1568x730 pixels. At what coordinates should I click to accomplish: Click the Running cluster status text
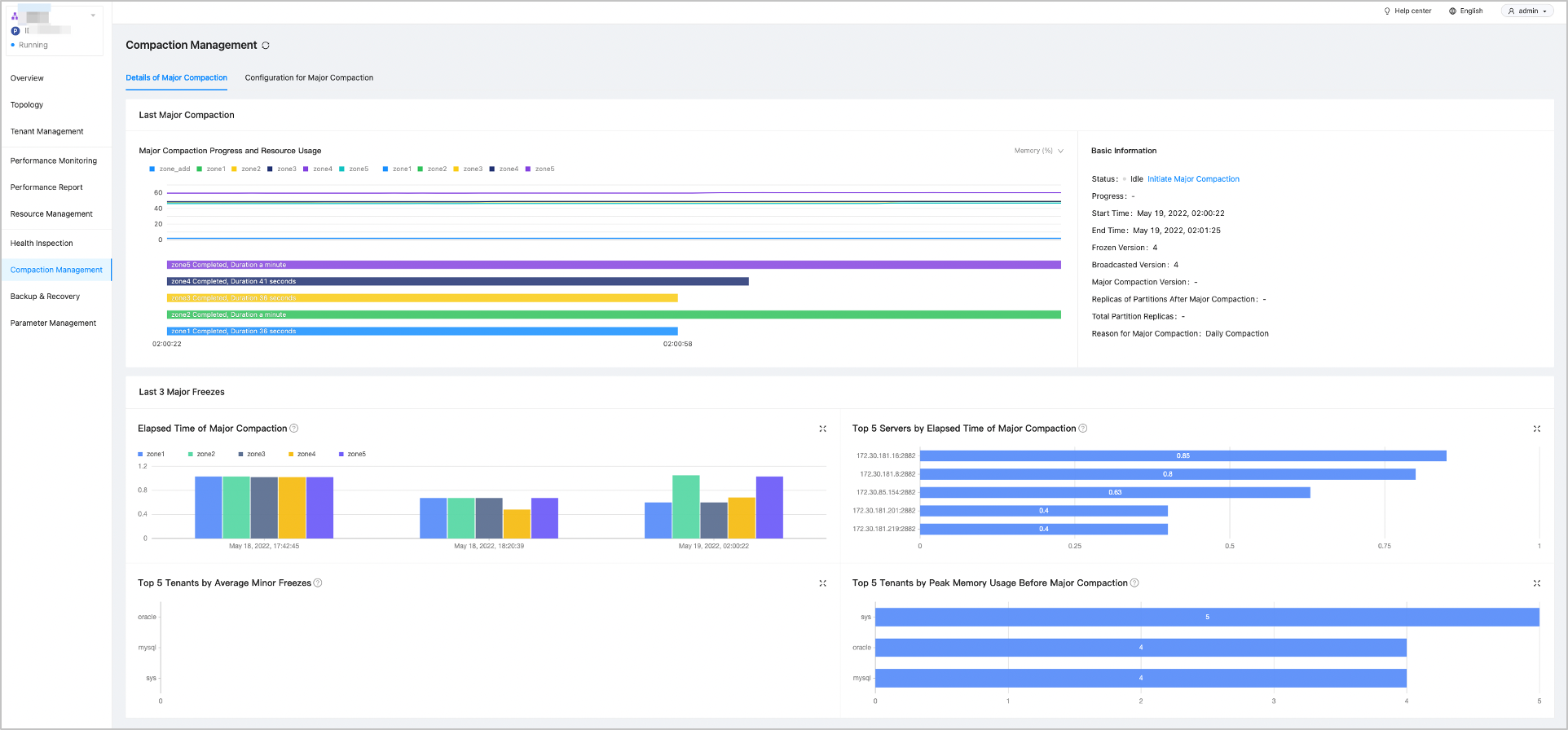[x=33, y=46]
